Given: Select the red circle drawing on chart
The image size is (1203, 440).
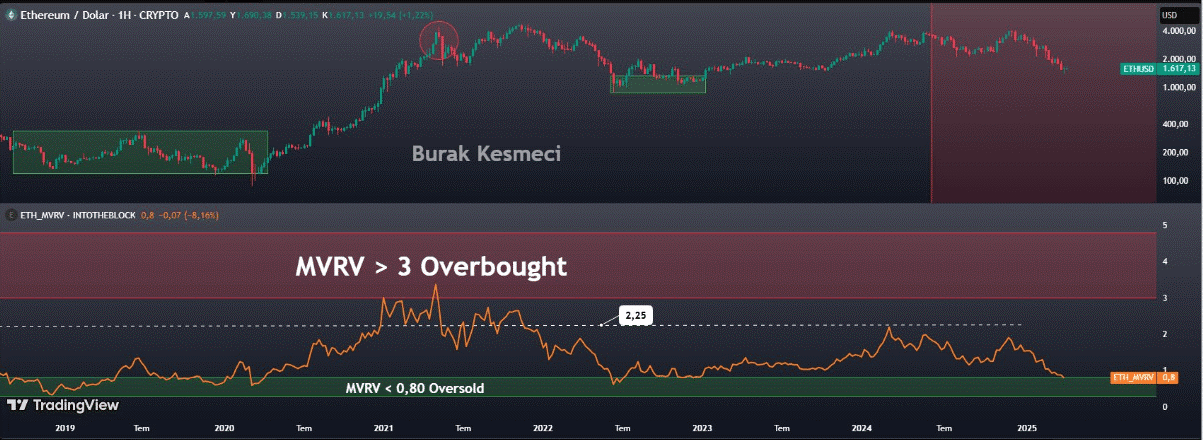Looking at the screenshot, I should click(438, 42).
